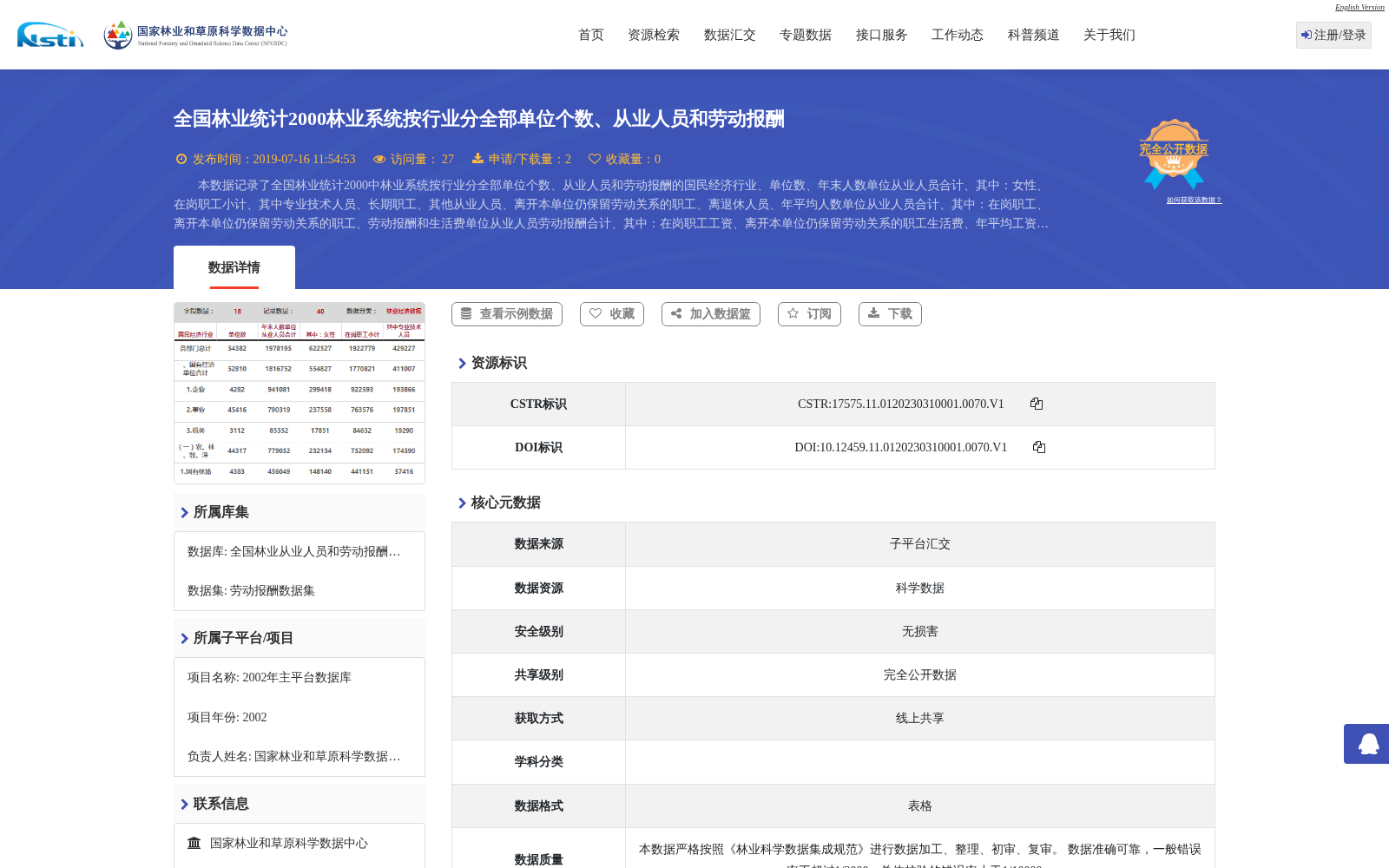This screenshot has width=1389, height=868.
Task: Go to 工作动态
Action: coord(958,35)
